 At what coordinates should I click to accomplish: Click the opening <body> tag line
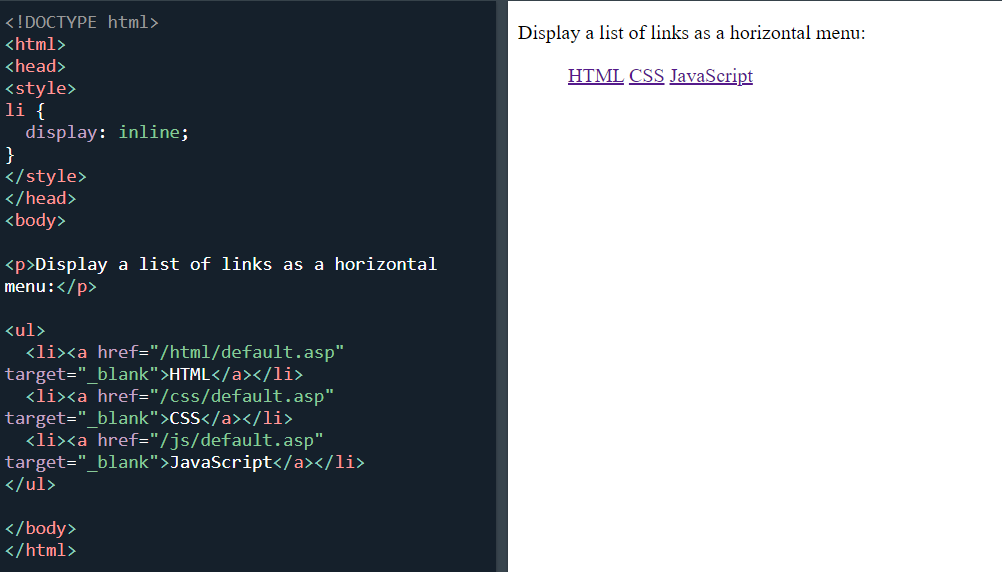click(x=35, y=220)
